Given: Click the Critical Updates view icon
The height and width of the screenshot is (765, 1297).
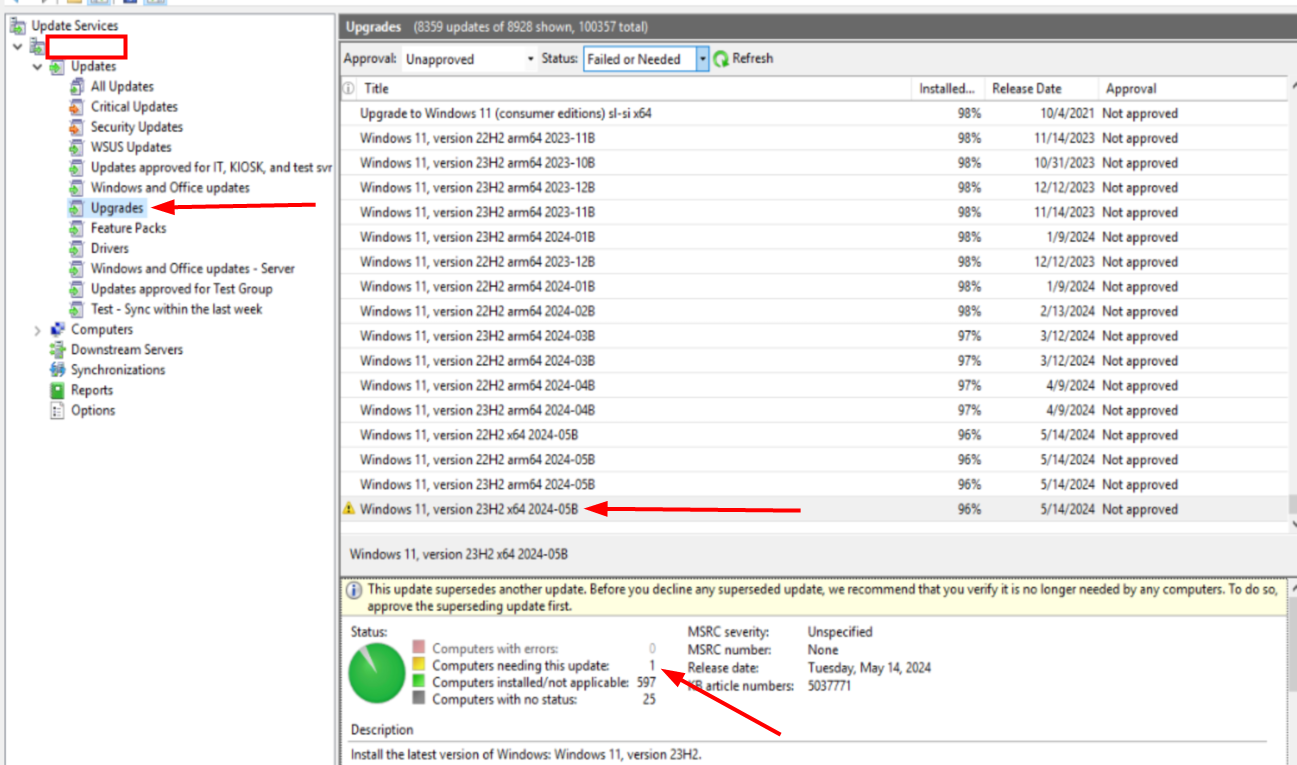Looking at the screenshot, I should click(x=77, y=106).
